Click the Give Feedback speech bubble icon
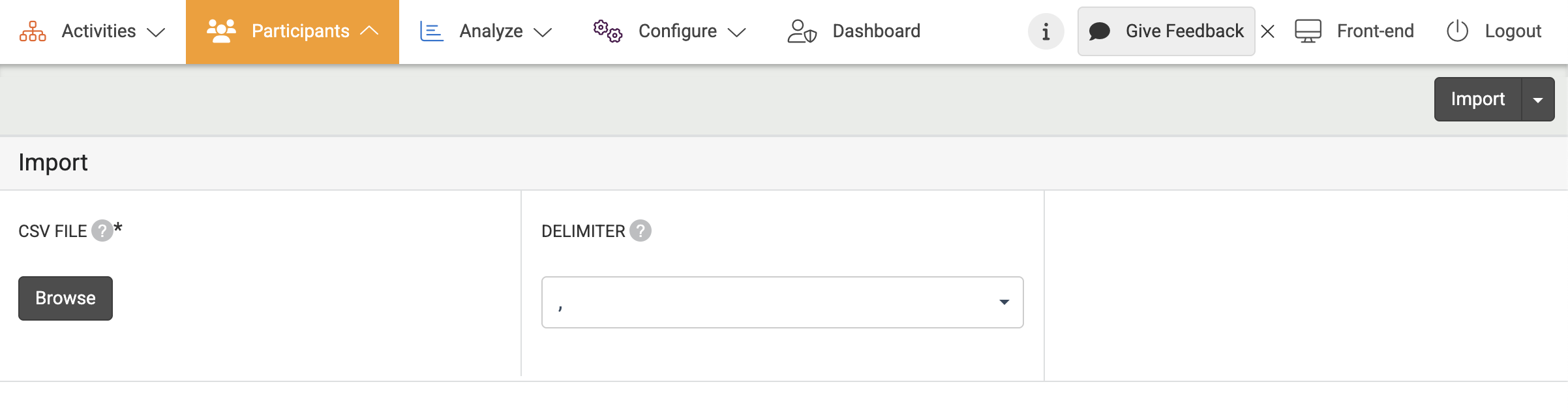The height and width of the screenshot is (414, 1568). (1100, 31)
